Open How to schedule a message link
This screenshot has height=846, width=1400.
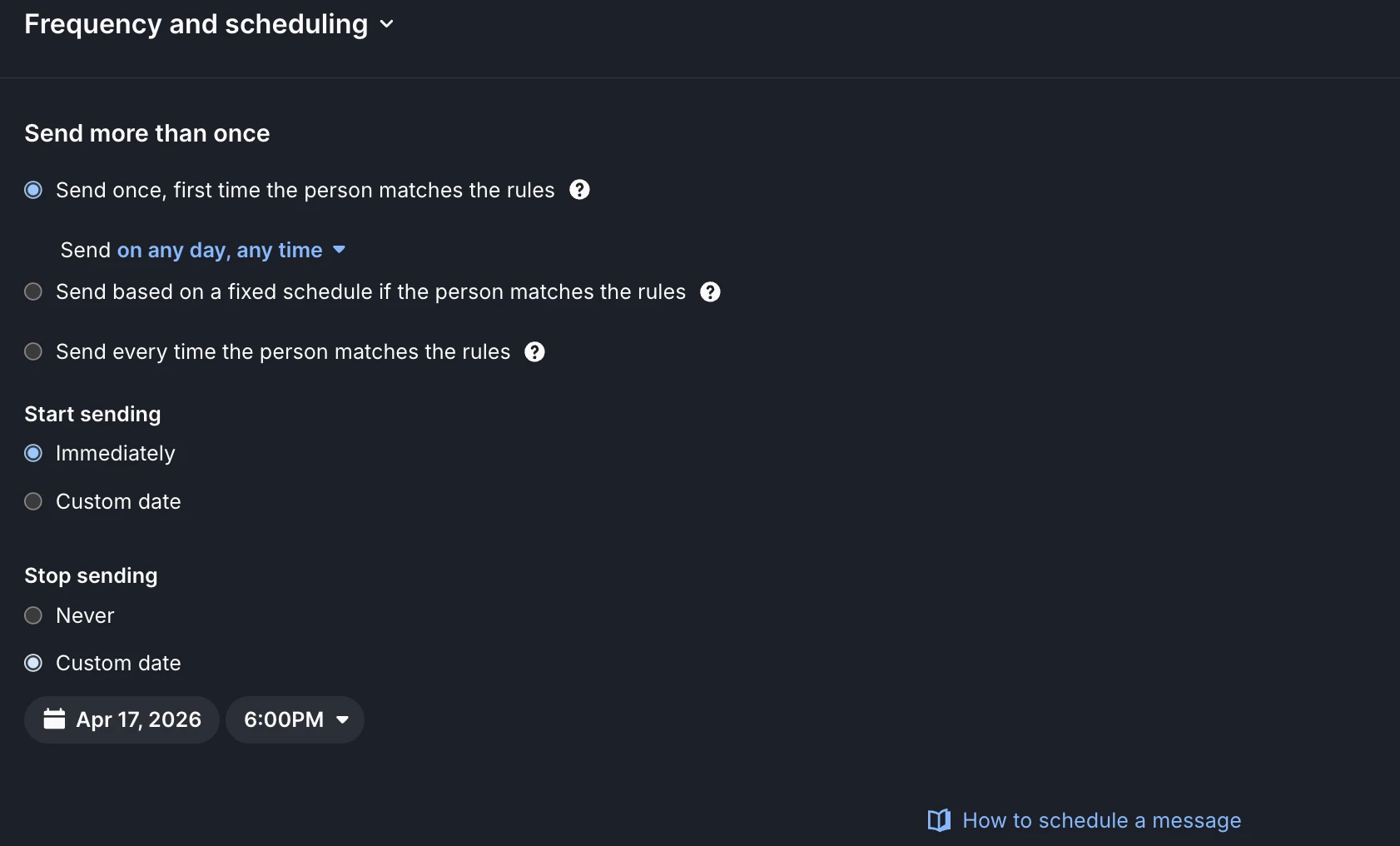(x=1101, y=821)
